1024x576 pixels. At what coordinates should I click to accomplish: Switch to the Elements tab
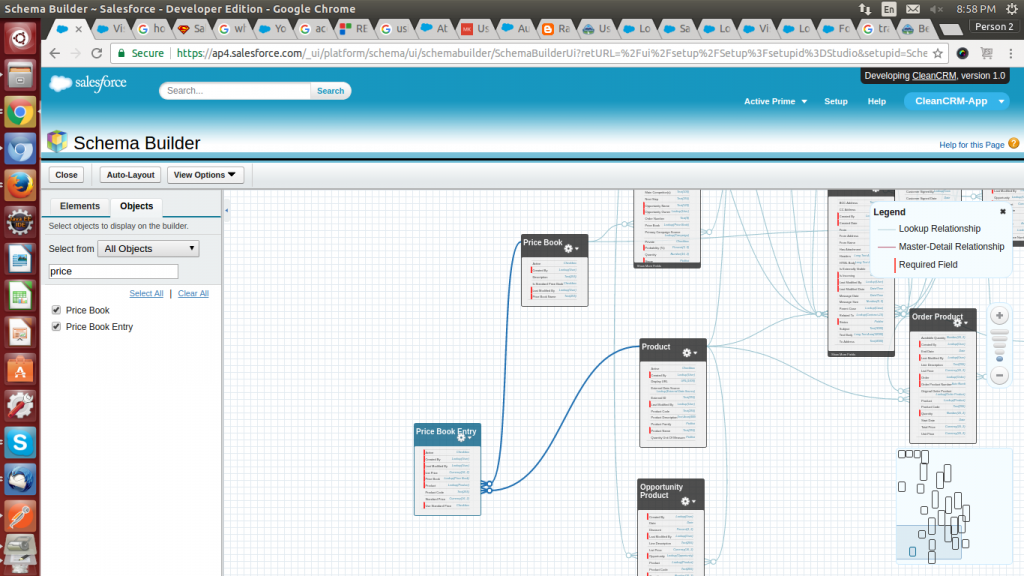click(80, 206)
